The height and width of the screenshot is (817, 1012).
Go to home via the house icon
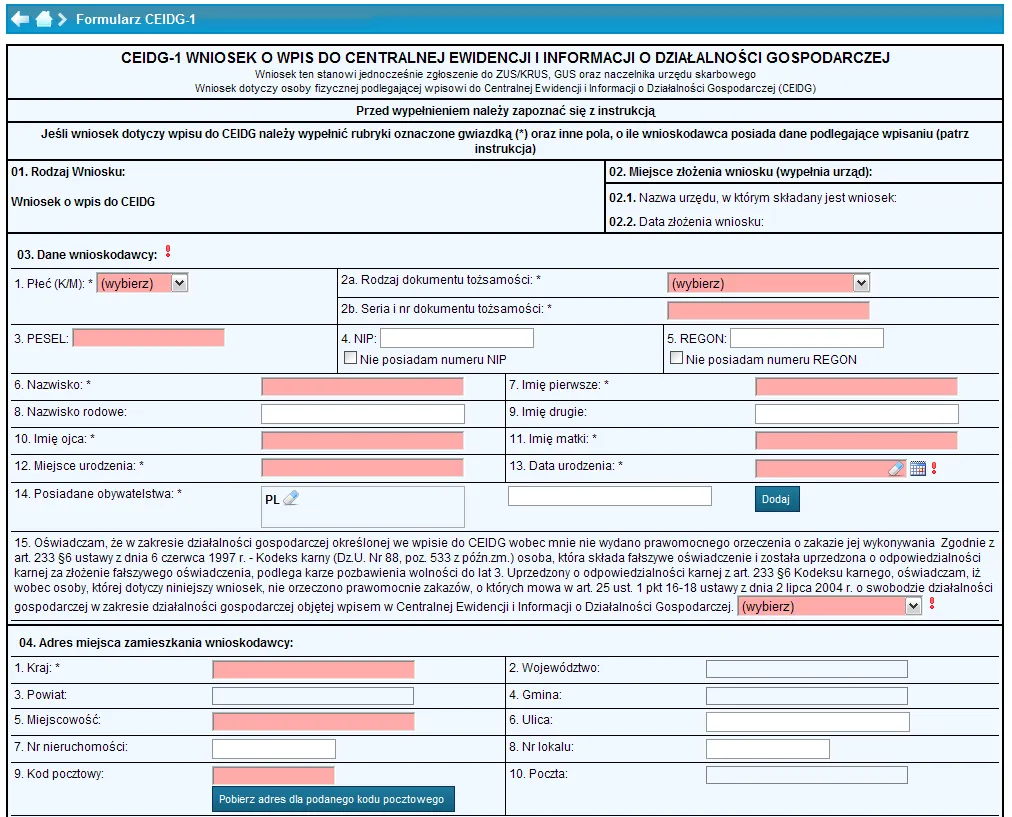[x=44, y=19]
